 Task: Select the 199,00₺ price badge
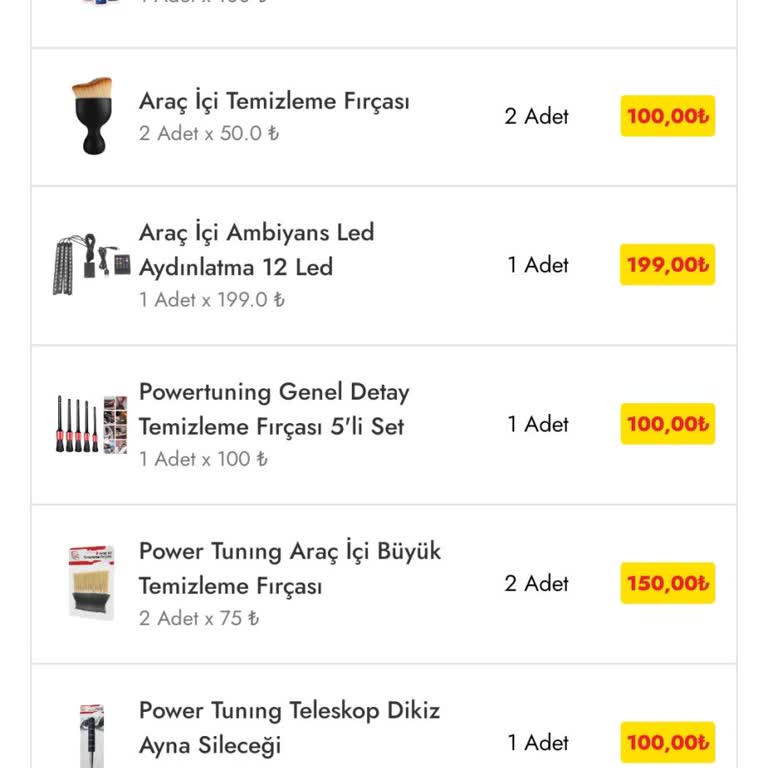(x=667, y=265)
